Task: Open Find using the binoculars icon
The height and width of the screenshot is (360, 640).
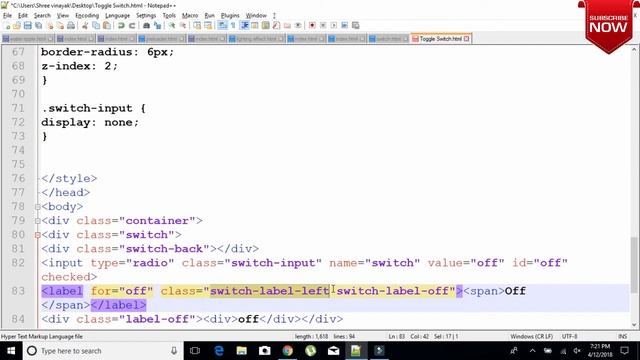Action: tap(146, 25)
